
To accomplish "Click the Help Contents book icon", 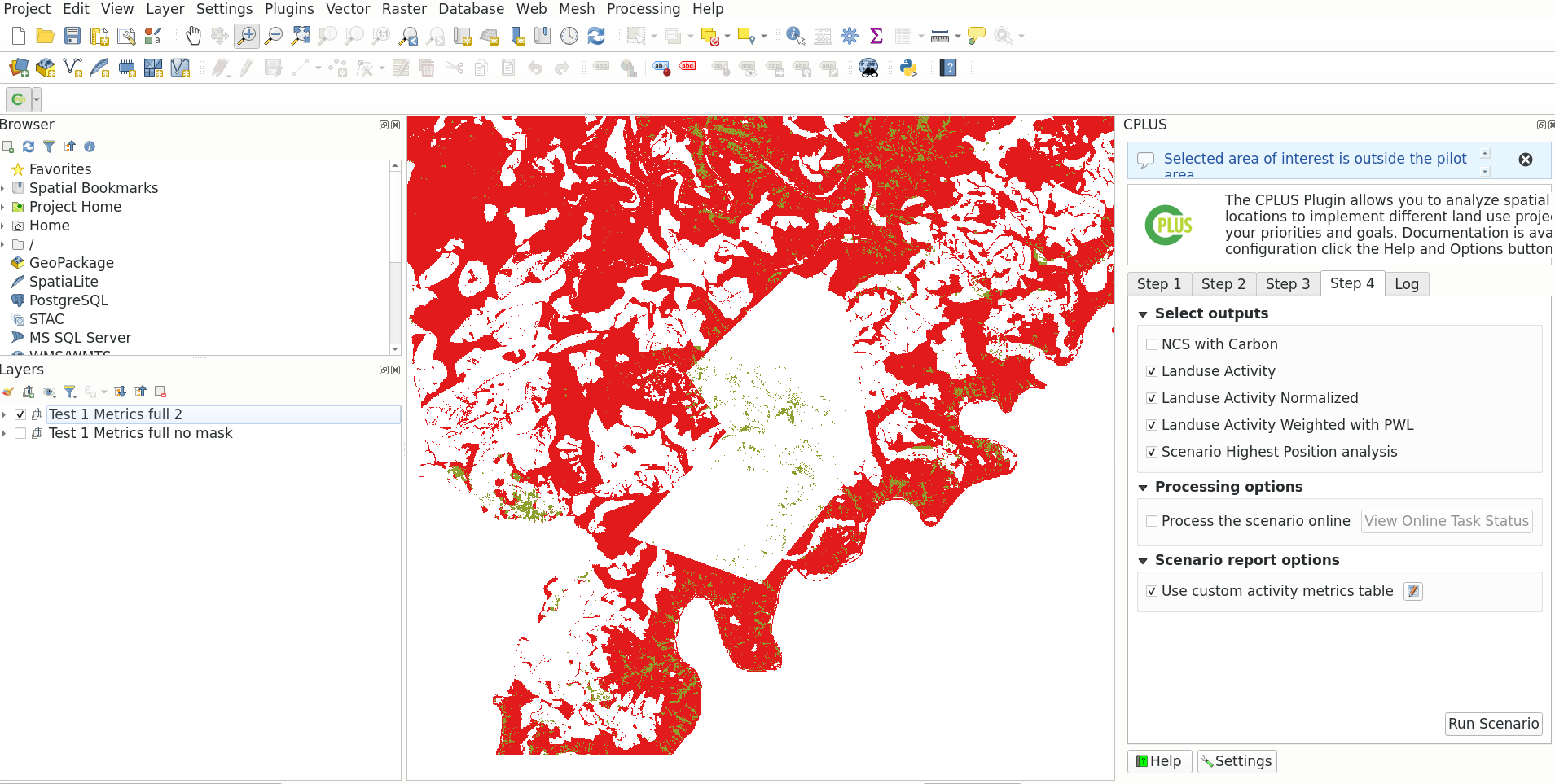I will (x=948, y=68).
